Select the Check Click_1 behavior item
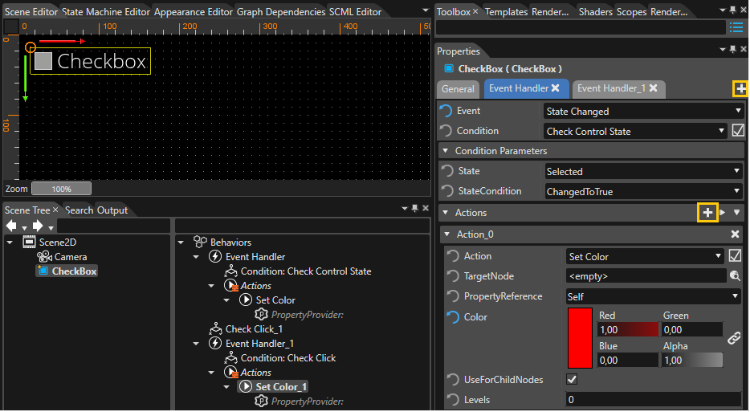Screen dimensions: 750x412 [254, 329]
